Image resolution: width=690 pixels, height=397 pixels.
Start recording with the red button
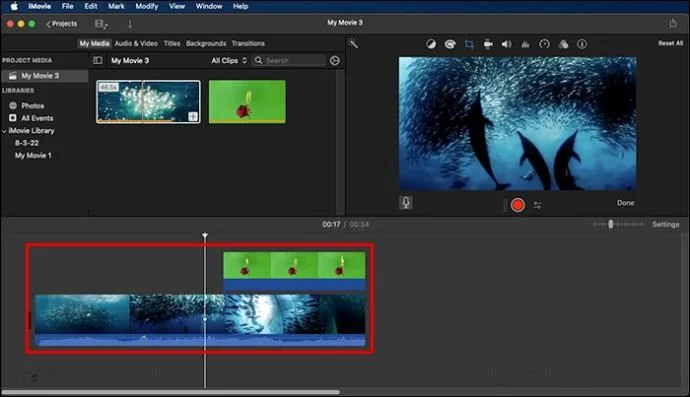[518, 205]
